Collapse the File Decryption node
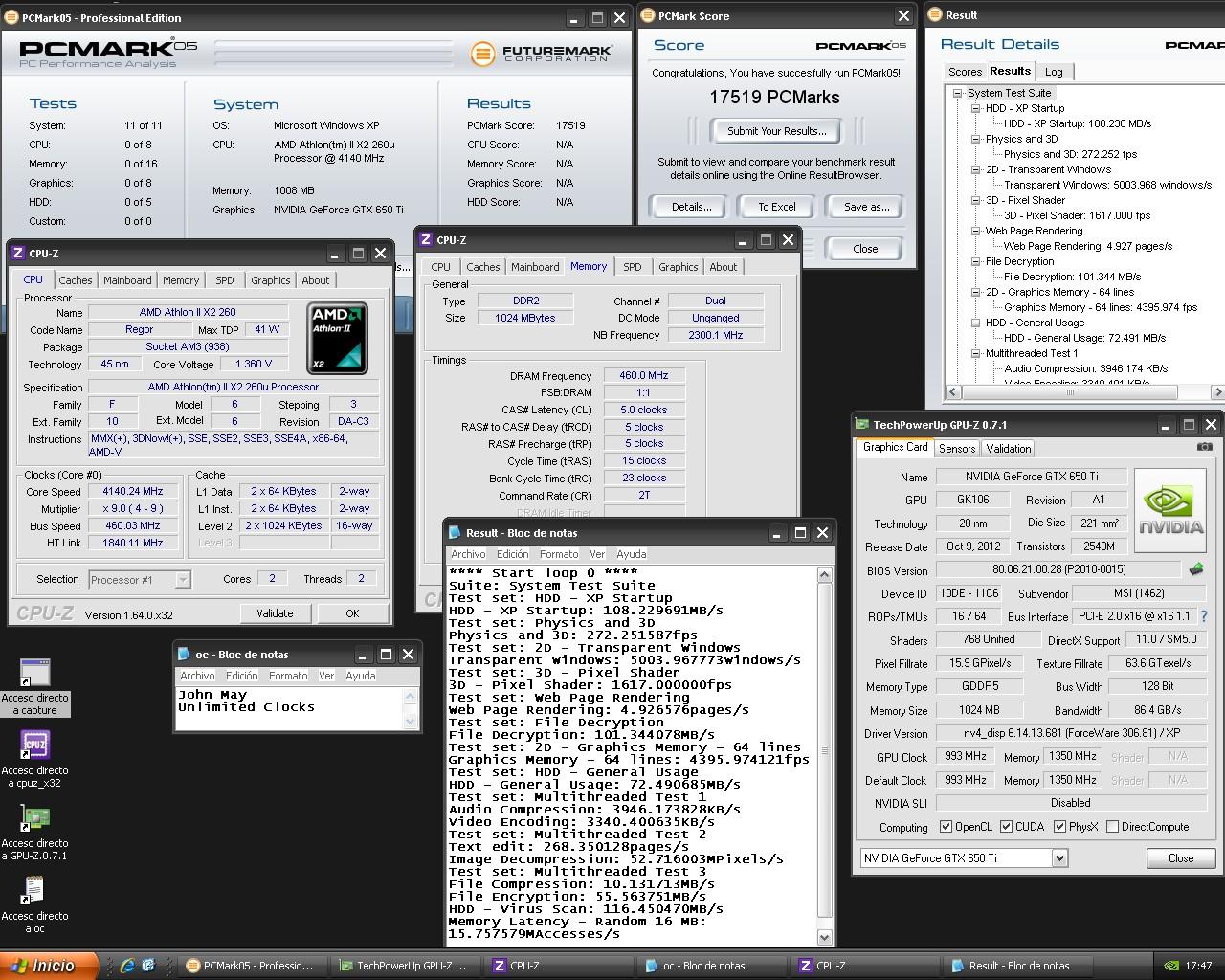1225x980 pixels. [x=975, y=261]
